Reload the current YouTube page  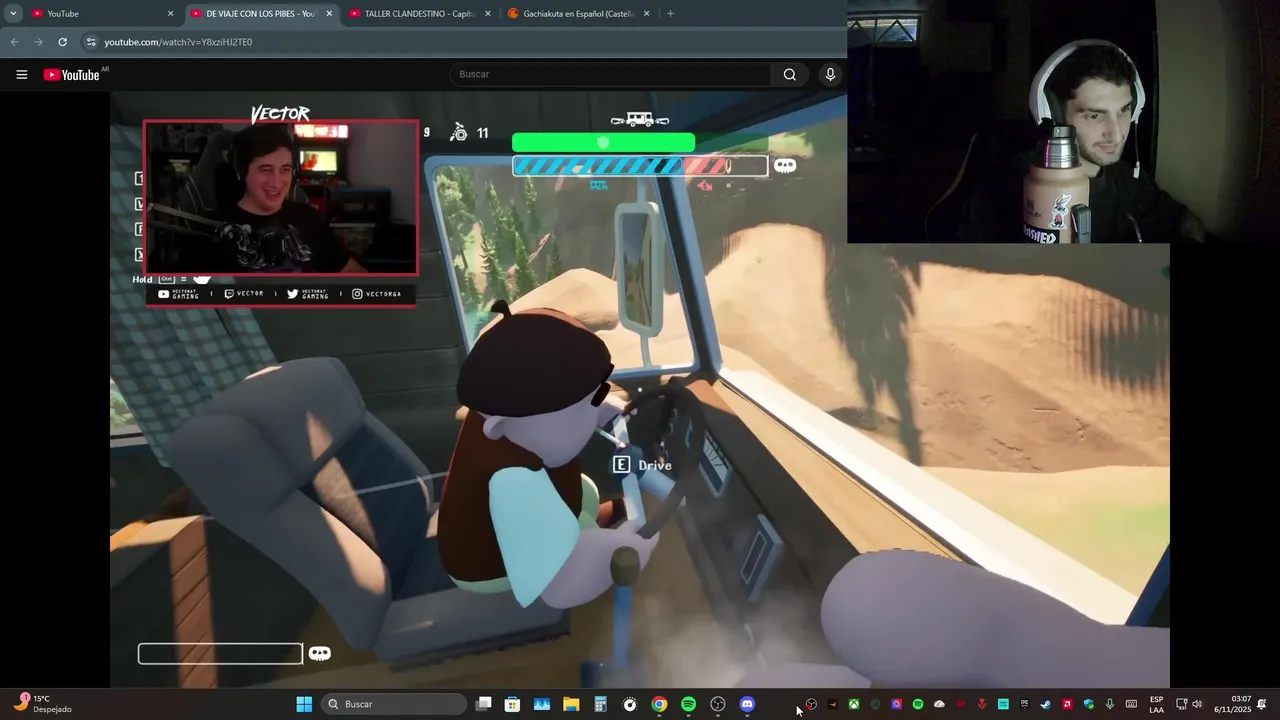(x=62, y=42)
